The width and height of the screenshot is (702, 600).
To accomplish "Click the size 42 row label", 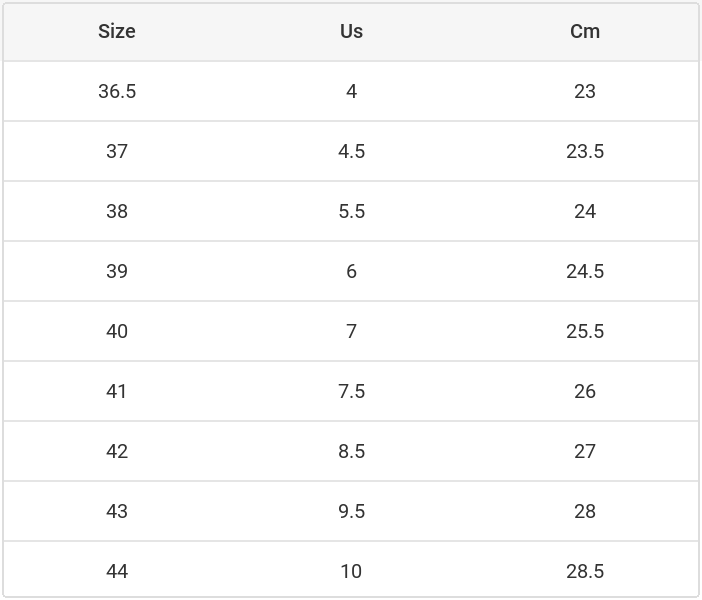I will coord(117,451).
